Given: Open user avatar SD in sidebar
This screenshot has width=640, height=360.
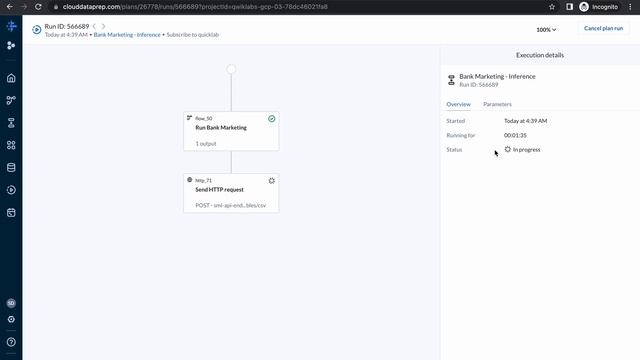Looking at the screenshot, I should [11, 303].
